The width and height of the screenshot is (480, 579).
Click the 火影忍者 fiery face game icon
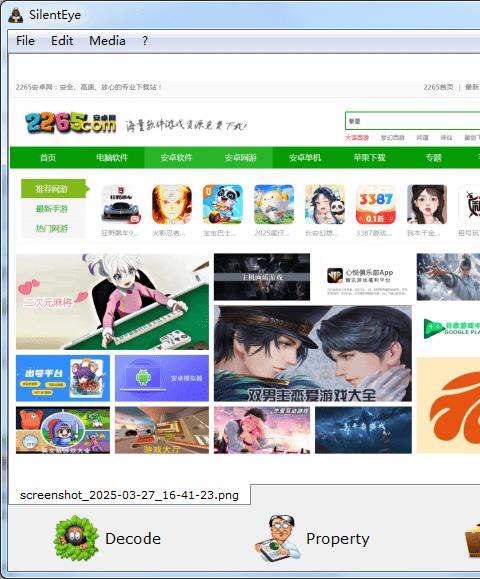[x=172, y=205]
